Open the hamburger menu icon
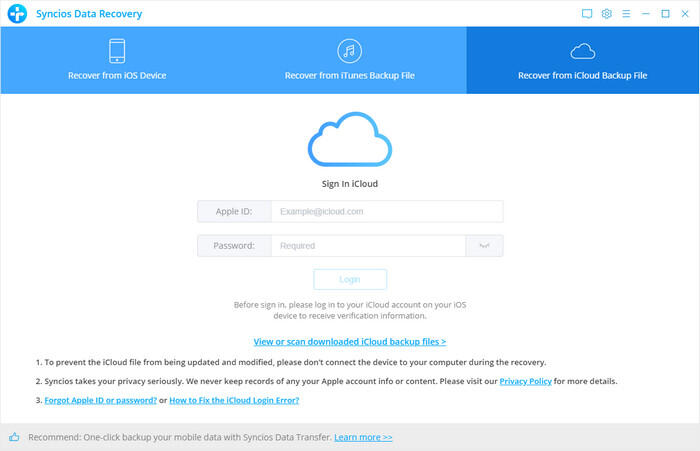The height and width of the screenshot is (451, 700). click(x=626, y=14)
